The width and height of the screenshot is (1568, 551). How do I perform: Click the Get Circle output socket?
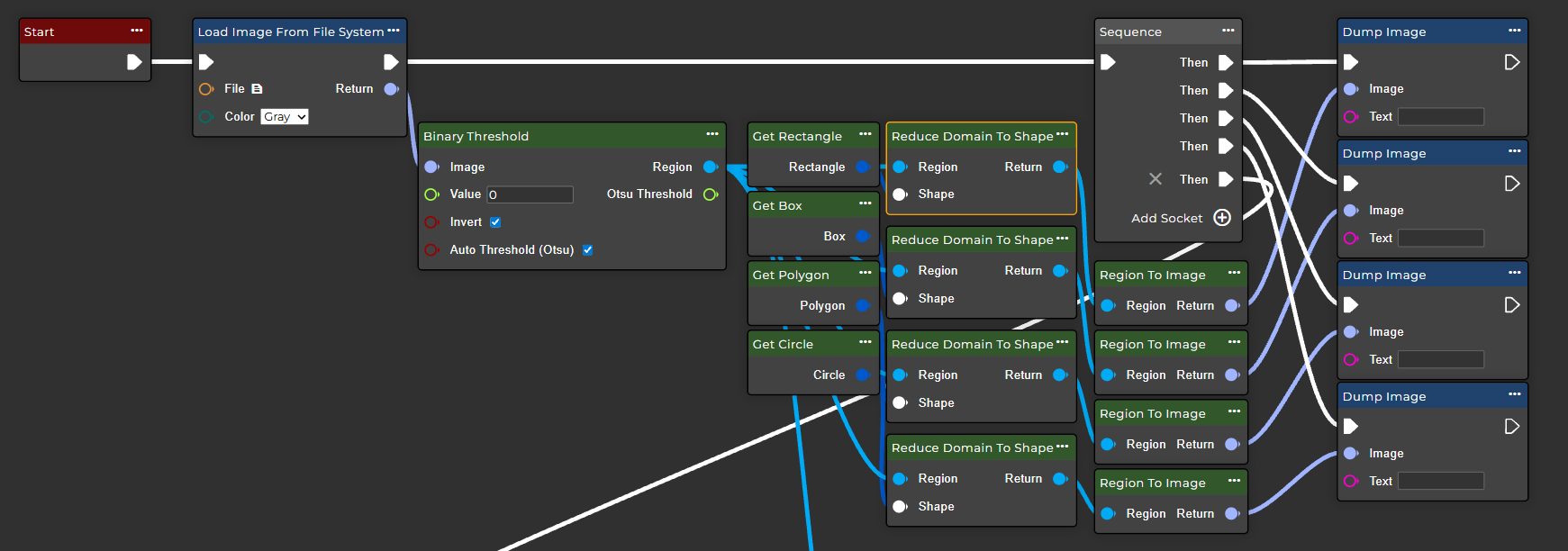point(862,375)
